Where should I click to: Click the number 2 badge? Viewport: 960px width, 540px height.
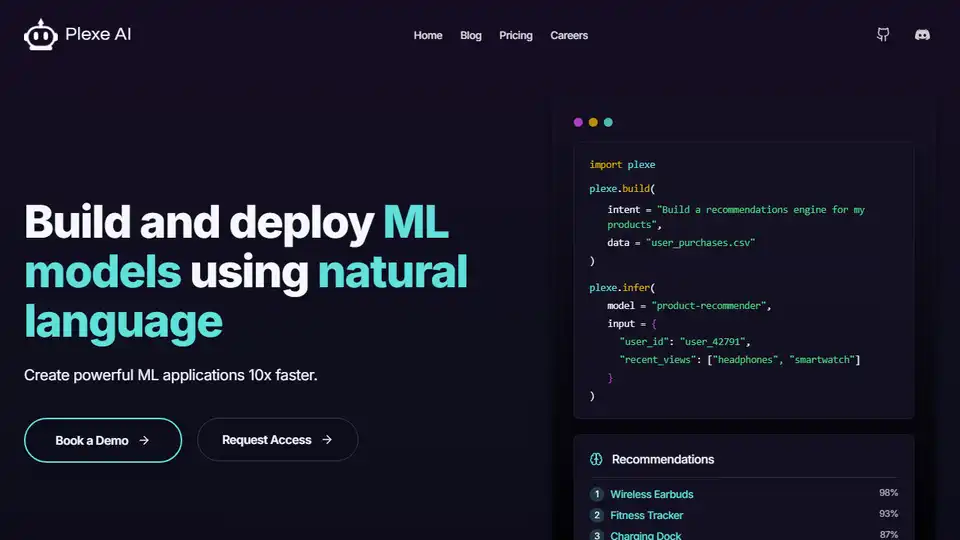click(597, 515)
